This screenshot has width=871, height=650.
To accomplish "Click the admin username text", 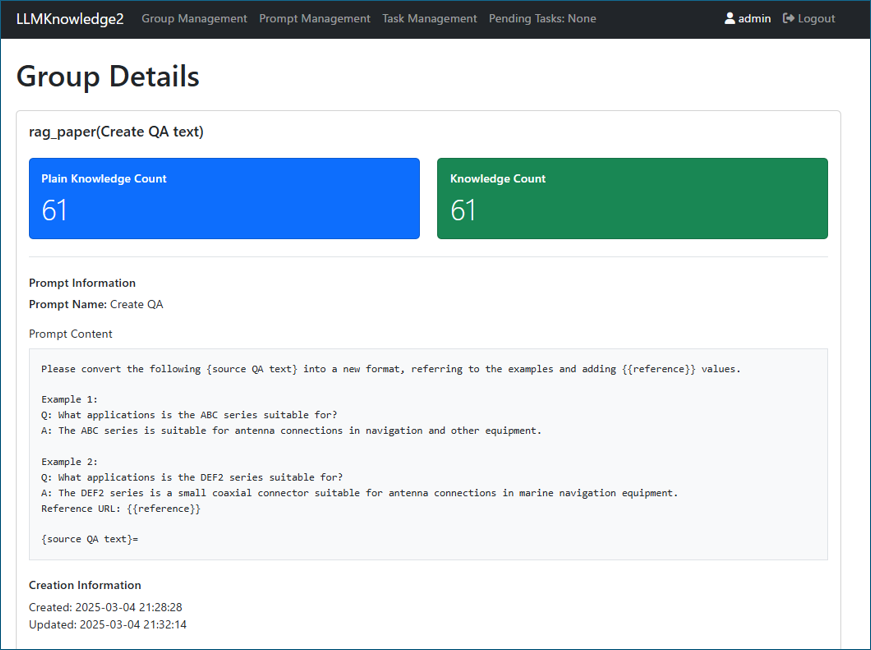I will click(x=754, y=19).
